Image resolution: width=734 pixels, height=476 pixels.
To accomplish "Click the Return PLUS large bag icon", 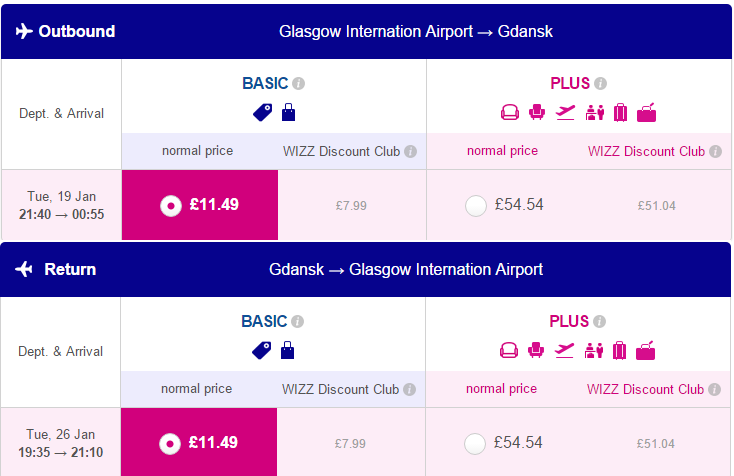I will pyautogui.click(x=646, y=350).
